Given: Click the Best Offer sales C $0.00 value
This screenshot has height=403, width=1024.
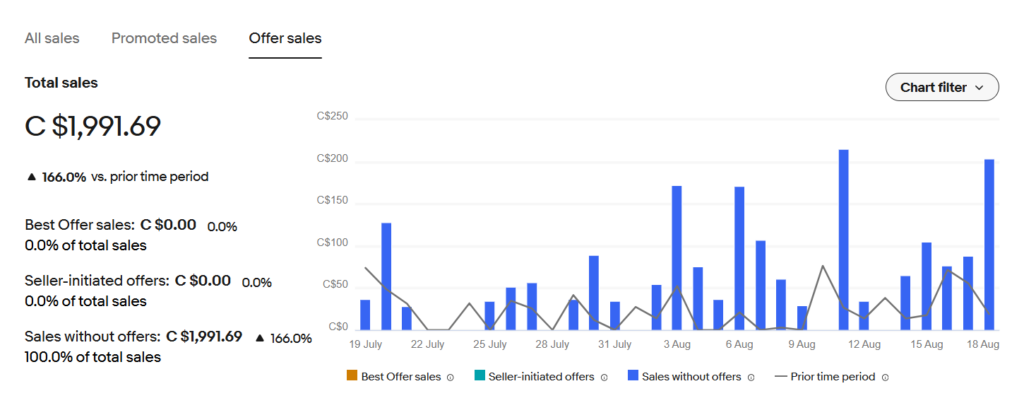Looking at the screenshot, I should [x=168, y=225].
